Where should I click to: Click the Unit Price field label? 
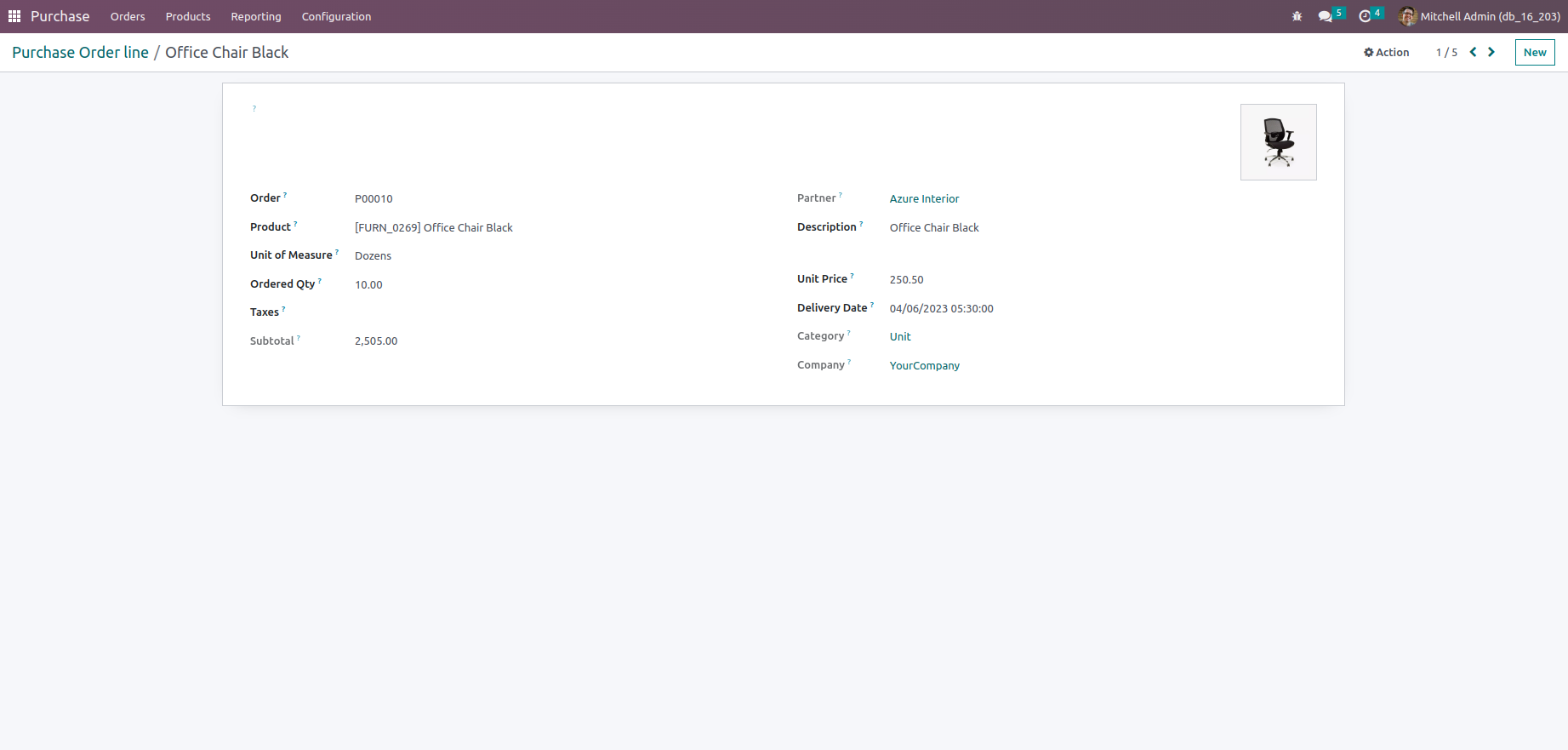tap(822, 278)
